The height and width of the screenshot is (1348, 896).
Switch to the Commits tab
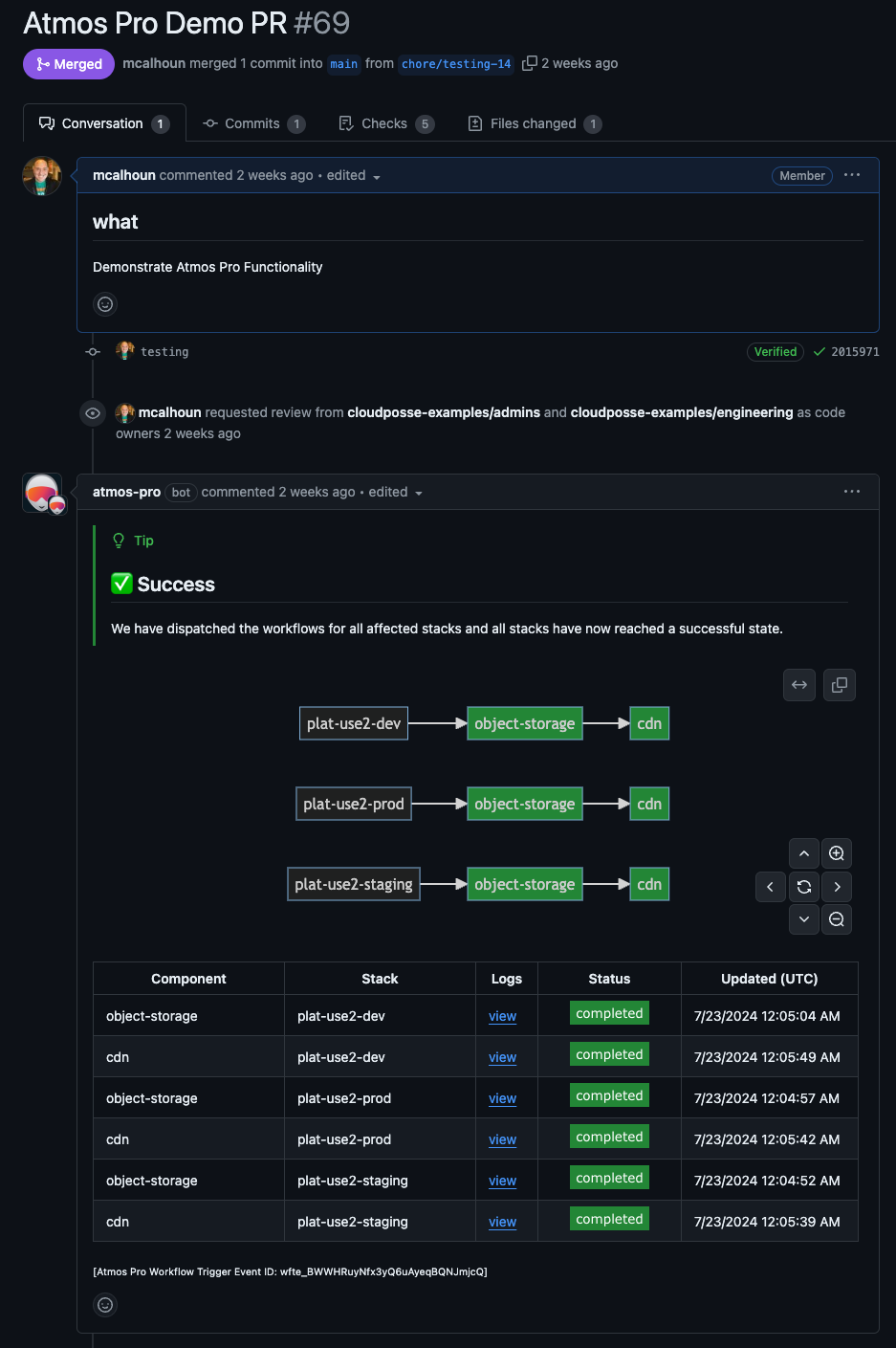[x=252, y=122]
